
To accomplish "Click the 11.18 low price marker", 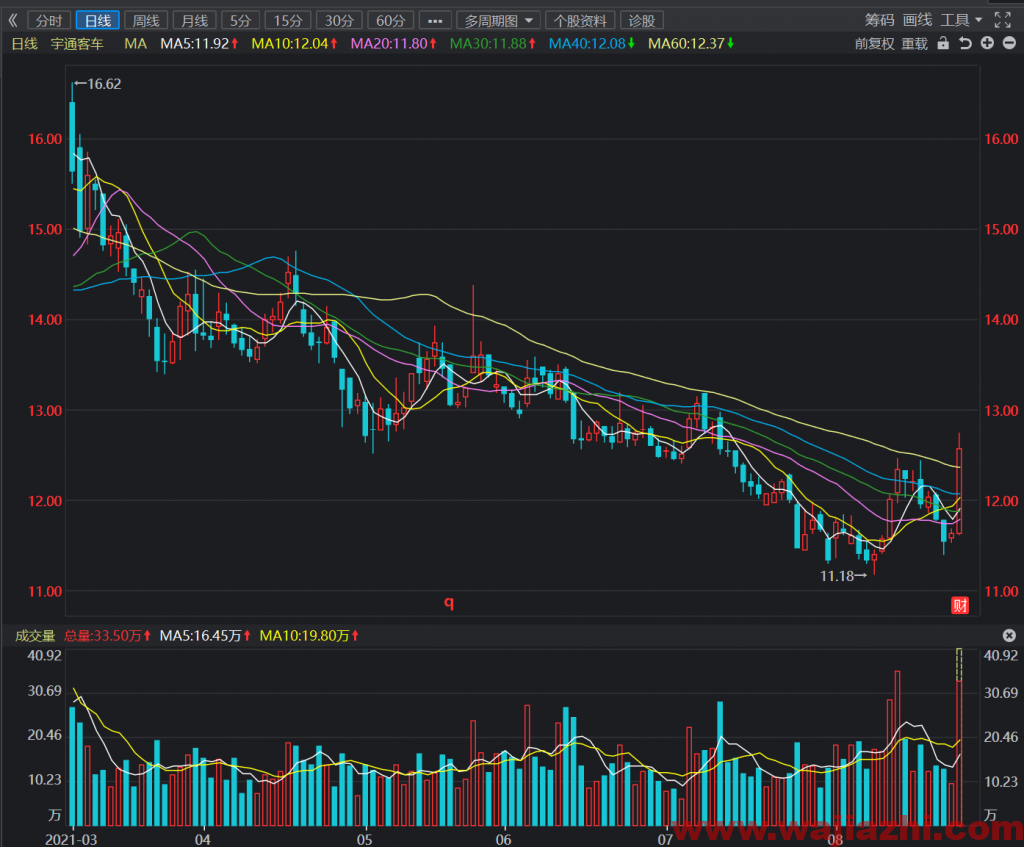I will click(x=843, y=576).
